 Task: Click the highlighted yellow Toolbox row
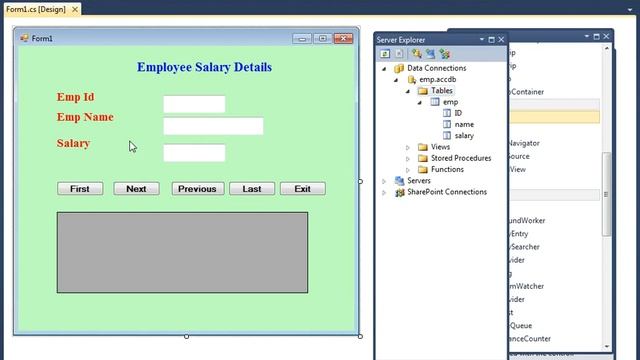(x=555, y=117)
